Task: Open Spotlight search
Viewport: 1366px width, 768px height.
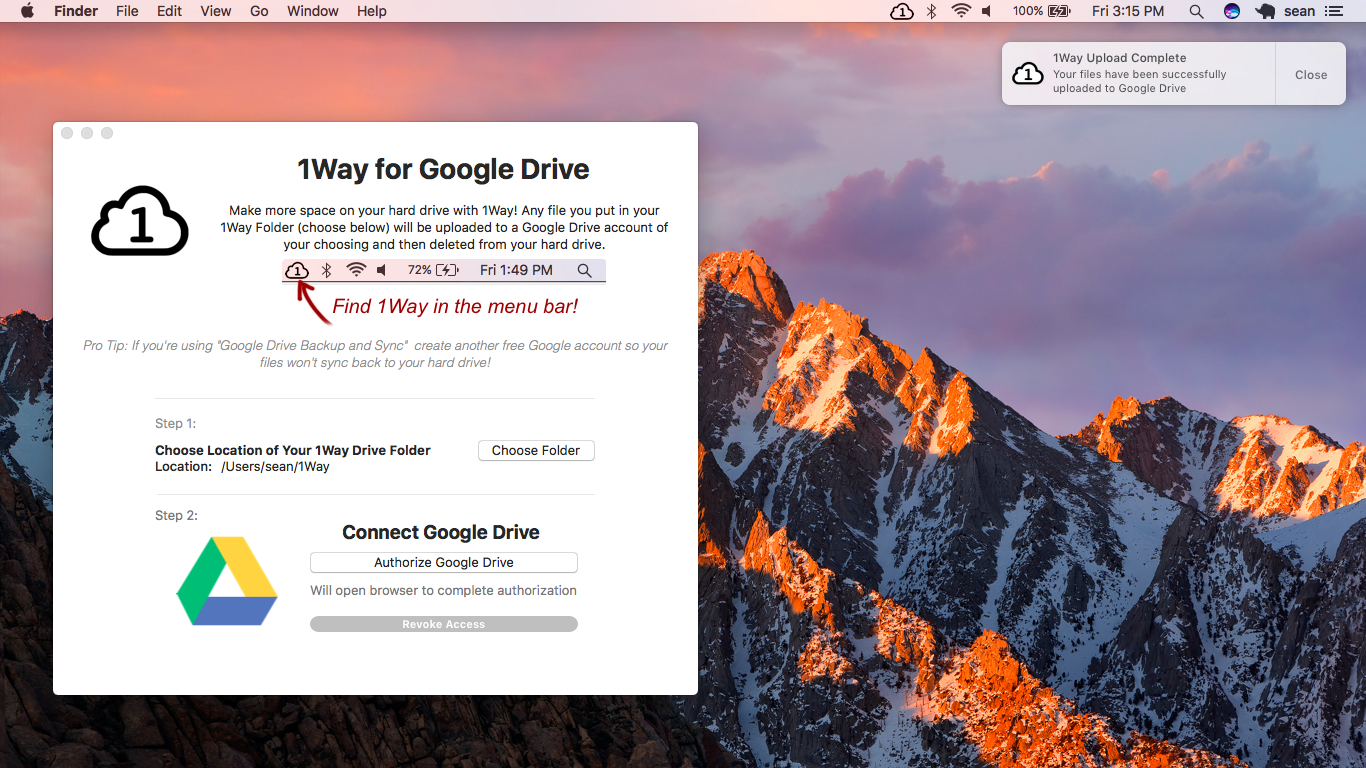Action: 1196,11
